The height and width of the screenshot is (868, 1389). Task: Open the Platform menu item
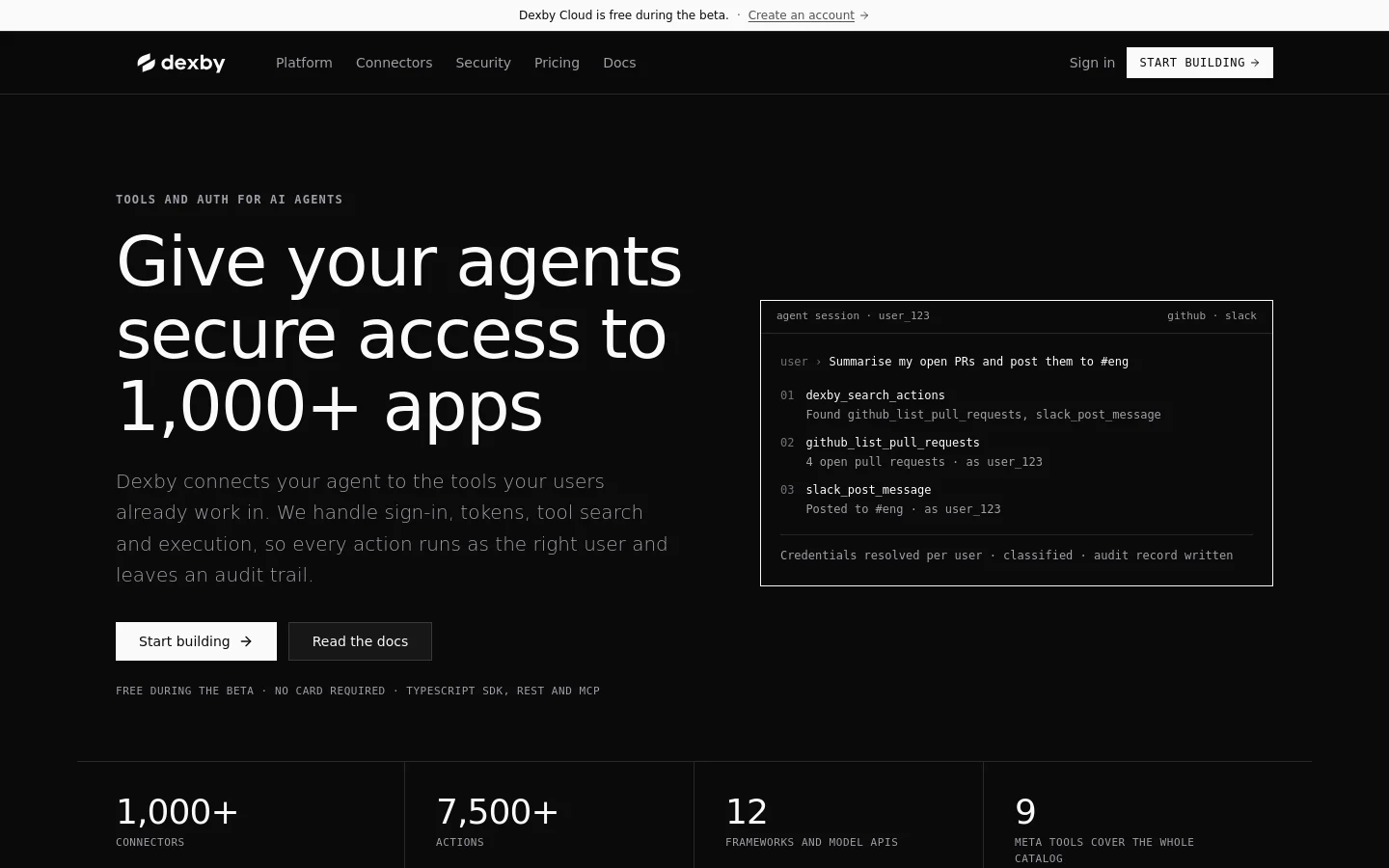304,63
